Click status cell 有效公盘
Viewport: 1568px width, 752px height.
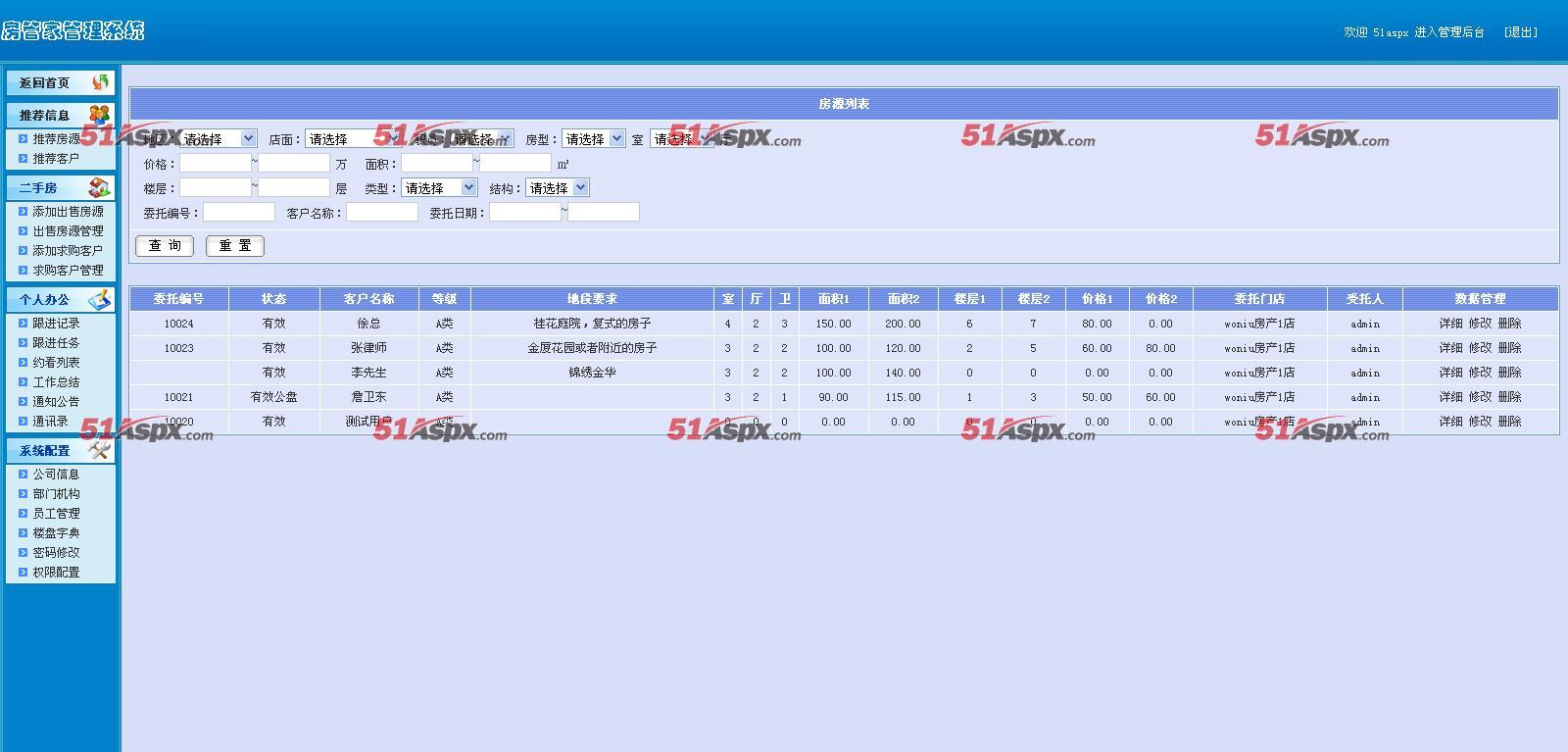pos(274,396)
